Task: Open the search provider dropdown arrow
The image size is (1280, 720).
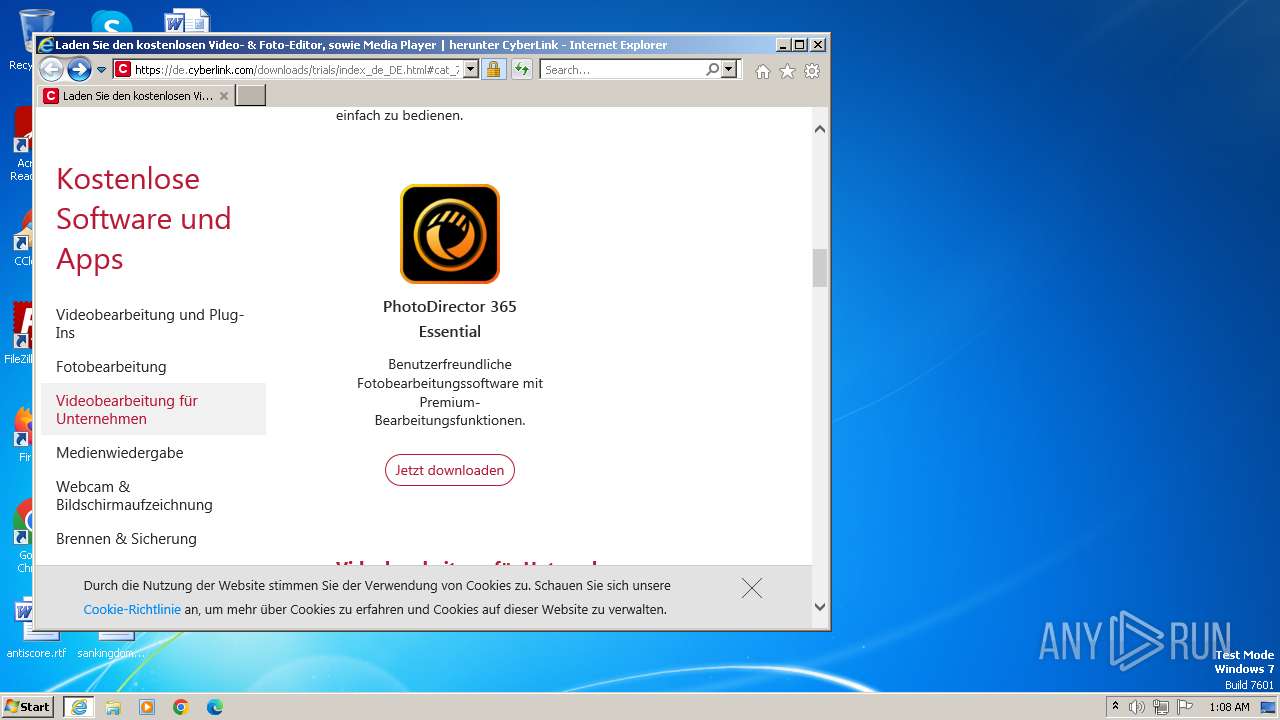Action: pyautogui.click(x=729, y=70)
